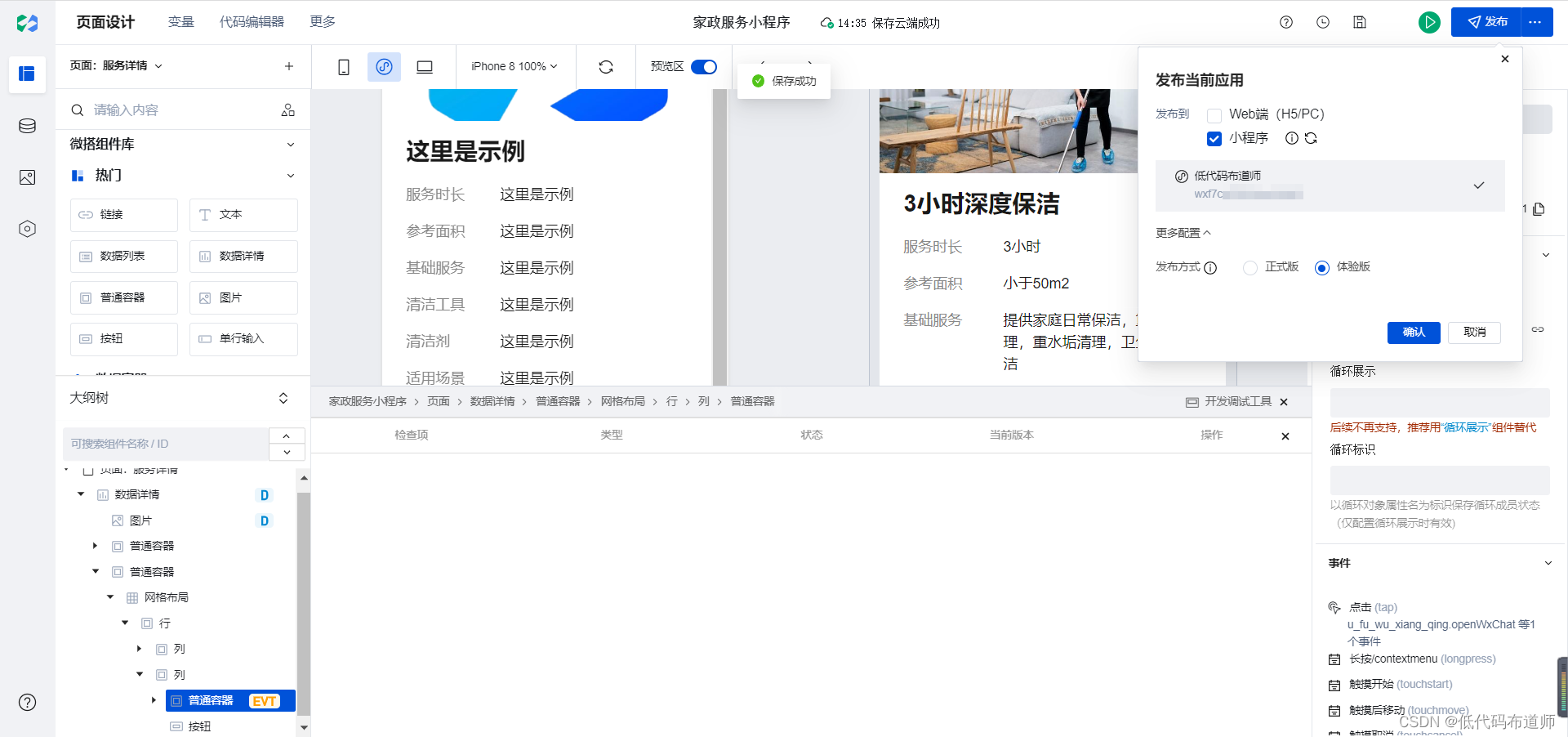Viewport: 1568px width, 737px height.
Task: Open the 代码编辑器 tab
Action: tap(252, 22)
